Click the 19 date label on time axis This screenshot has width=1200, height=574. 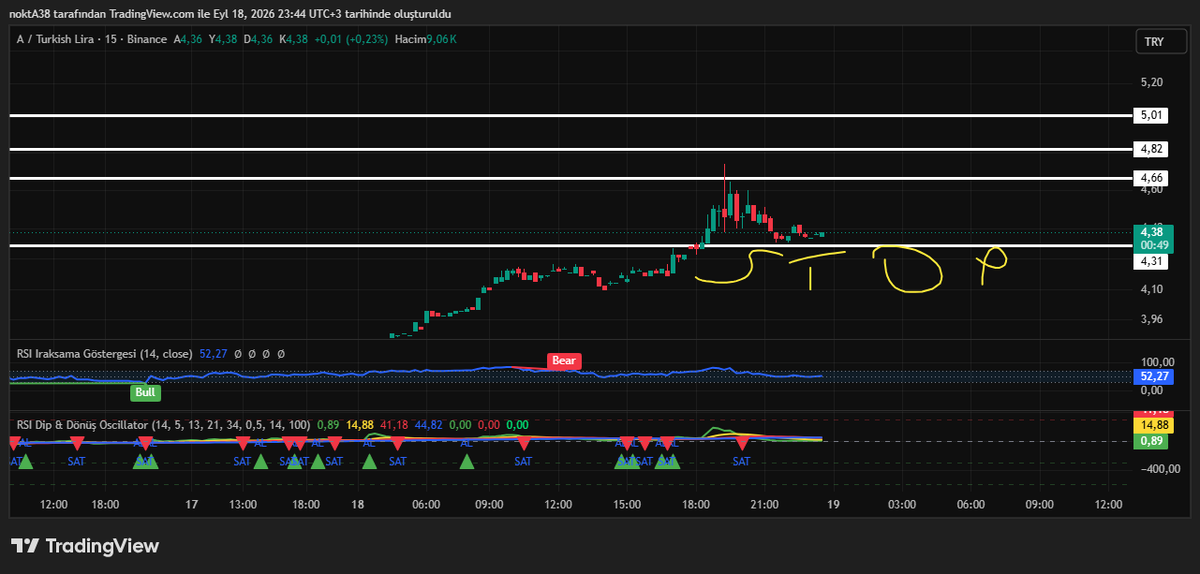pyautogui.click(x=832, y=505)
